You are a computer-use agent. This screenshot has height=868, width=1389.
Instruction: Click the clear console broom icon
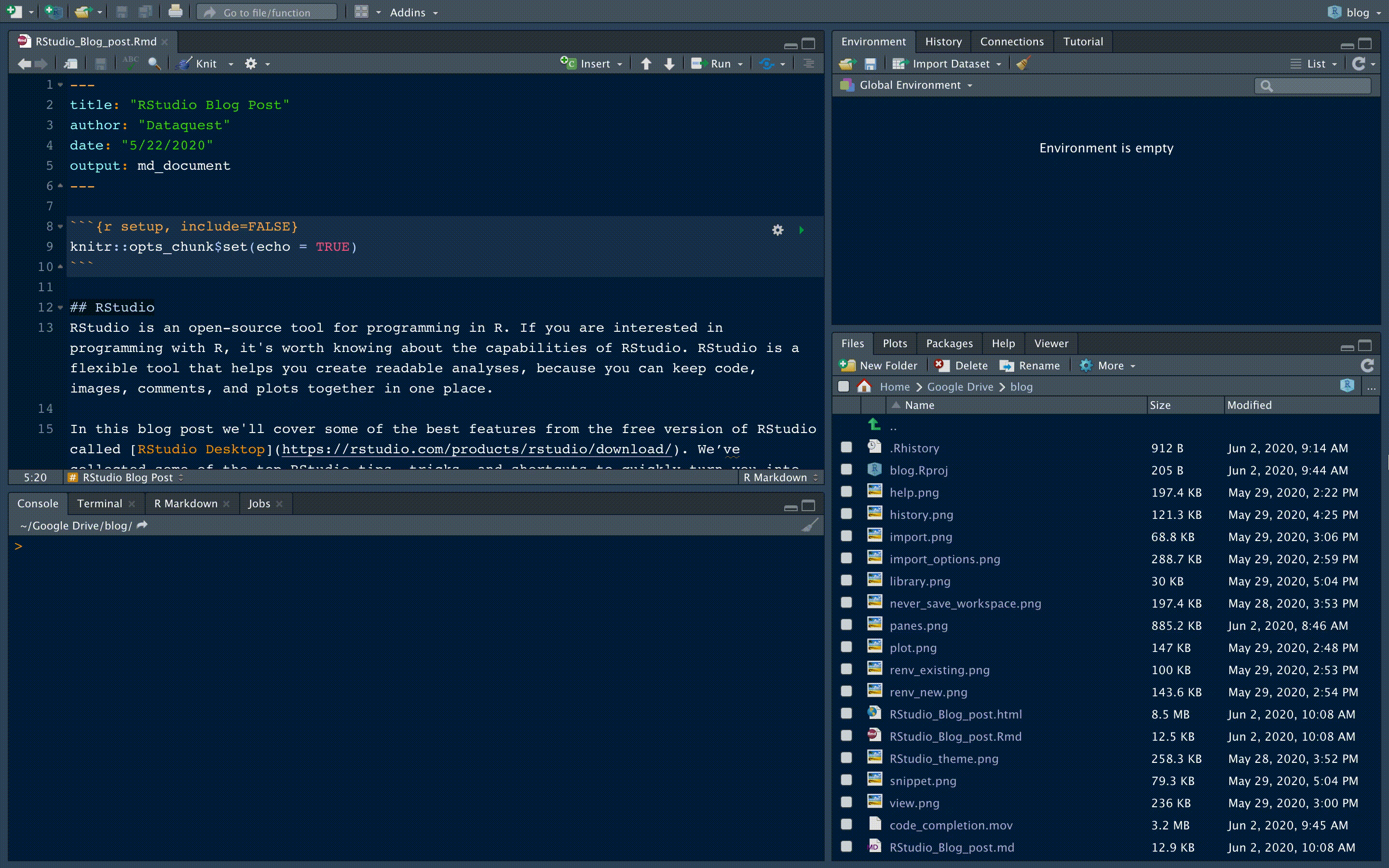pyautogui.click(x=809, y=524)
